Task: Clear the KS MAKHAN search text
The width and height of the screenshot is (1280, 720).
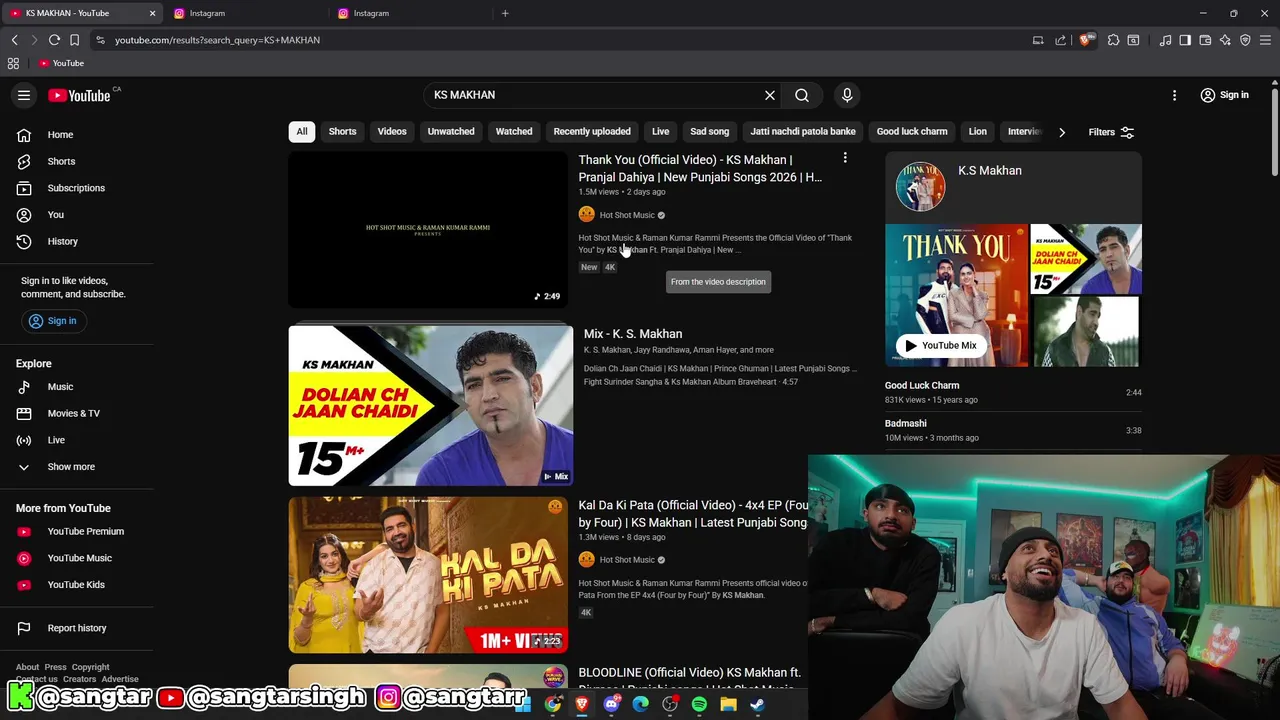Action: click(770, 95)
